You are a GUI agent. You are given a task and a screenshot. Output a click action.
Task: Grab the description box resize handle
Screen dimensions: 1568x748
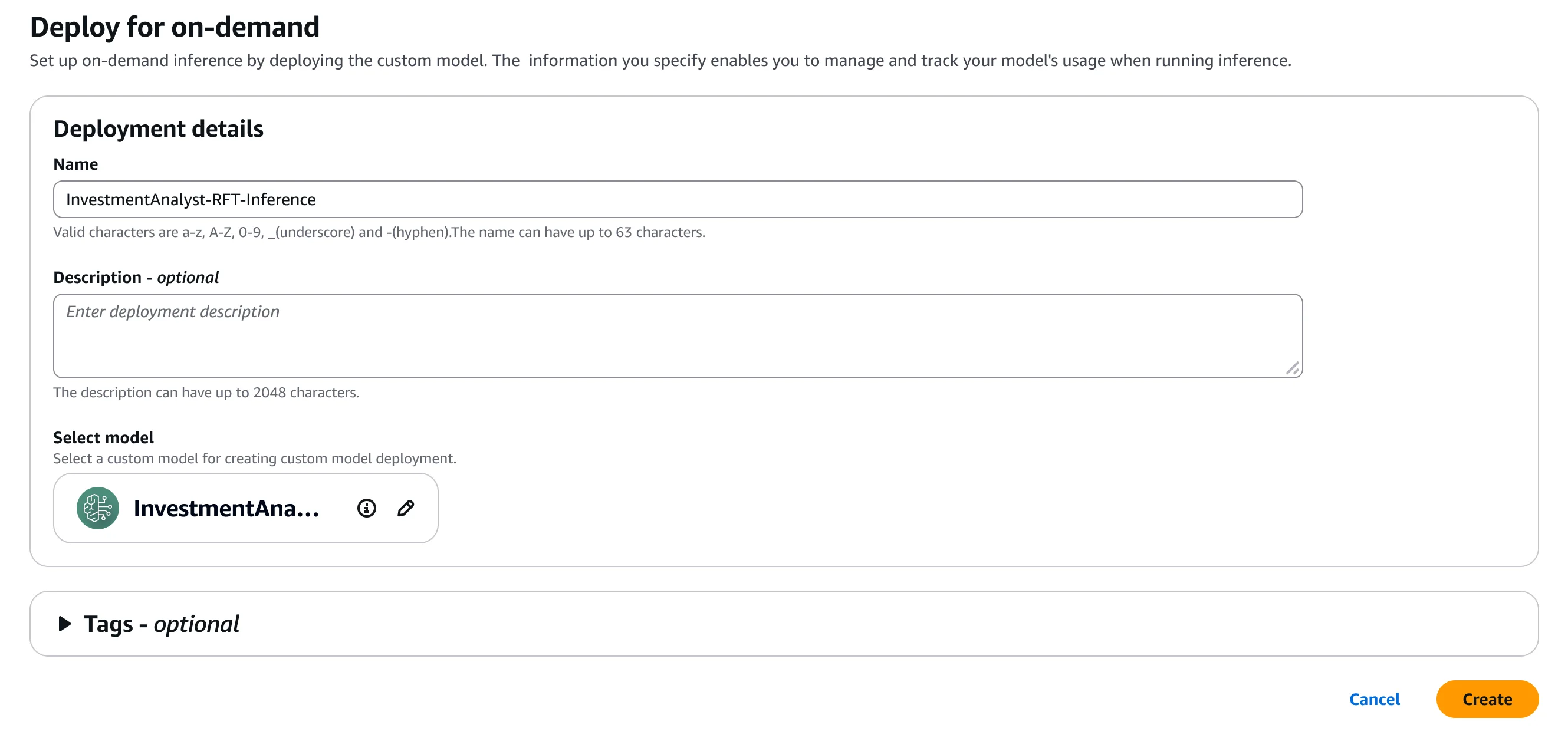[x=1292, y=368]
